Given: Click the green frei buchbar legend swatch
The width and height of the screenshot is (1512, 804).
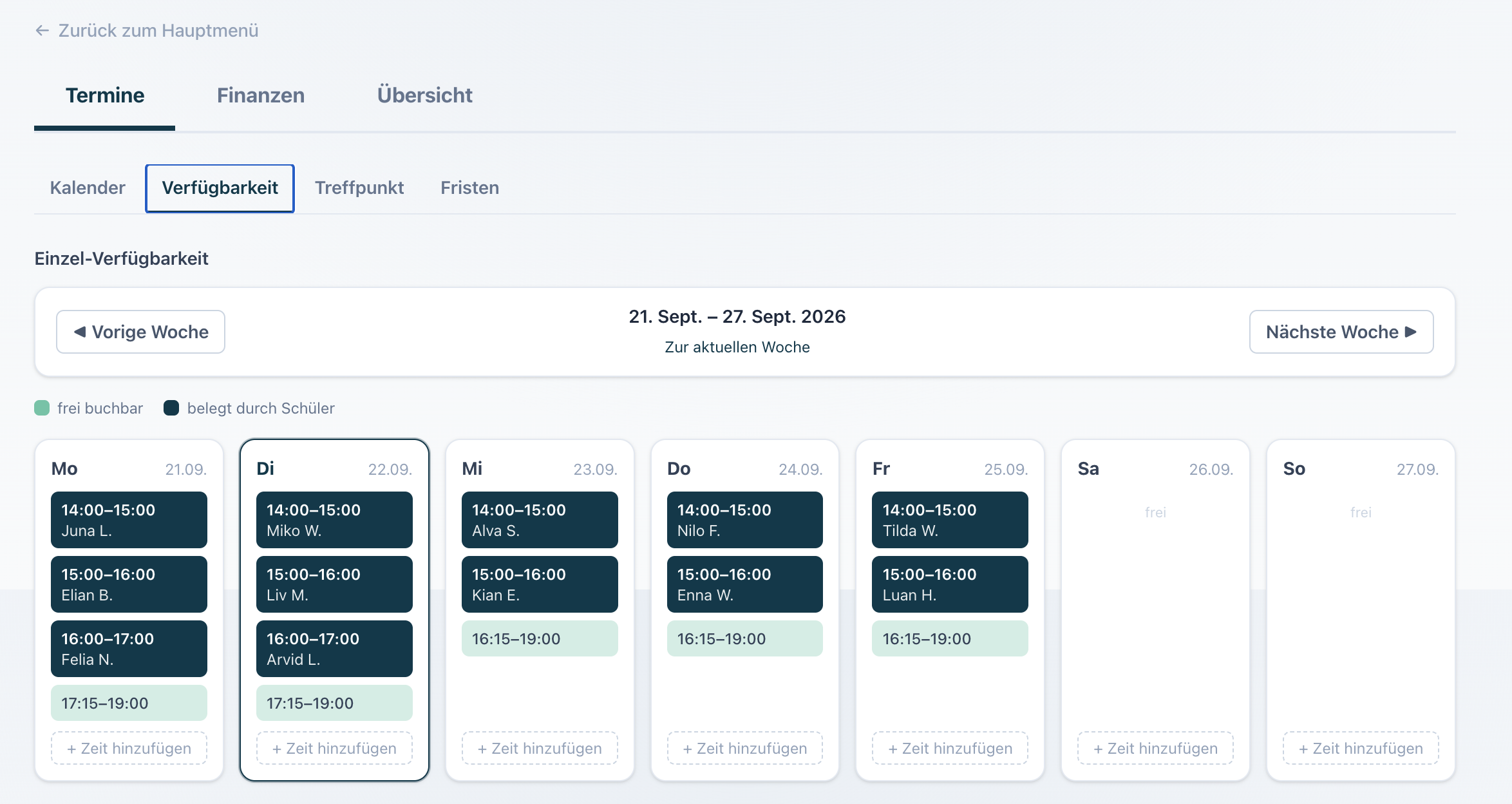Looking at the screenshot, I should click(x=42, y=408).
